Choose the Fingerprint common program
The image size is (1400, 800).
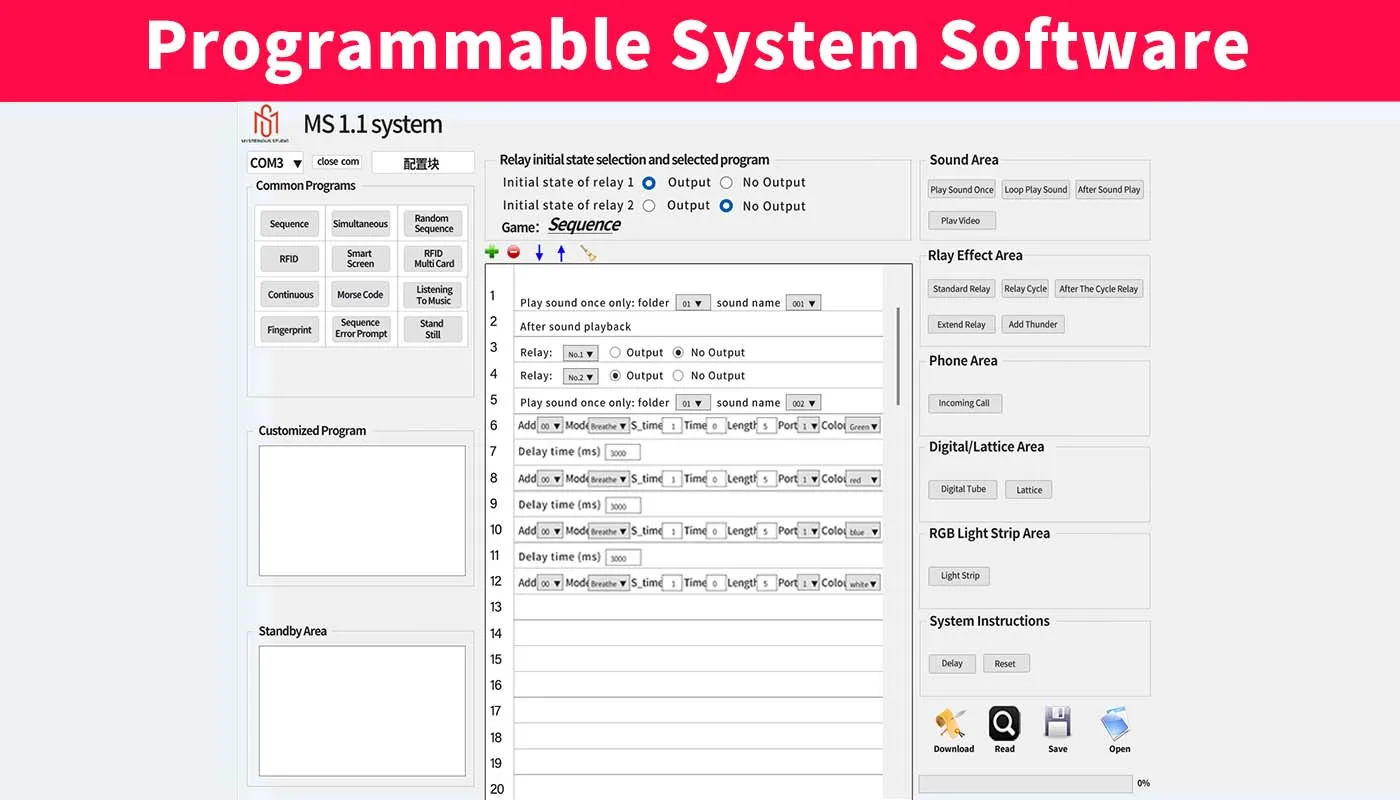click(x=289, y=330)
